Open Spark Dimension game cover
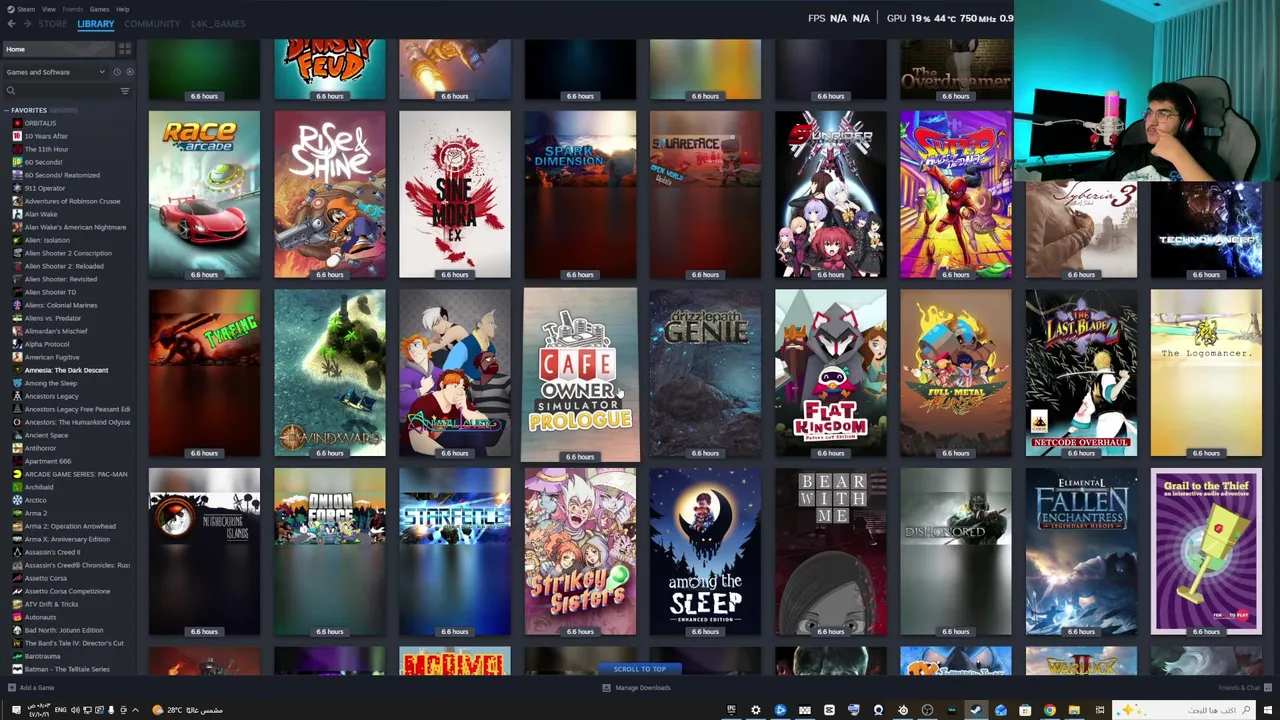 click(580, 194)
